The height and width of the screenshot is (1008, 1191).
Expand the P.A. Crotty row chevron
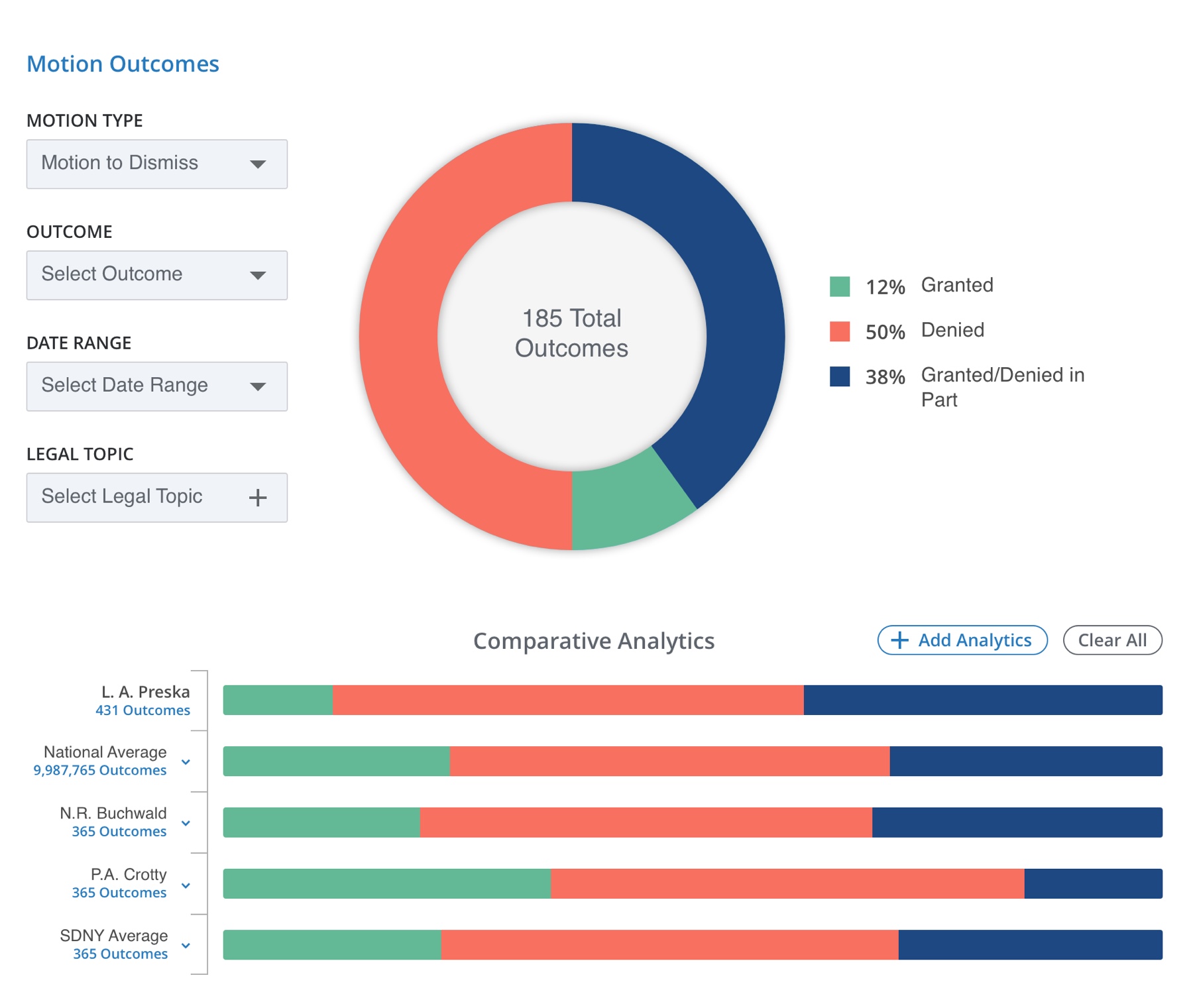pyautogui.click(x=186, y=885)
